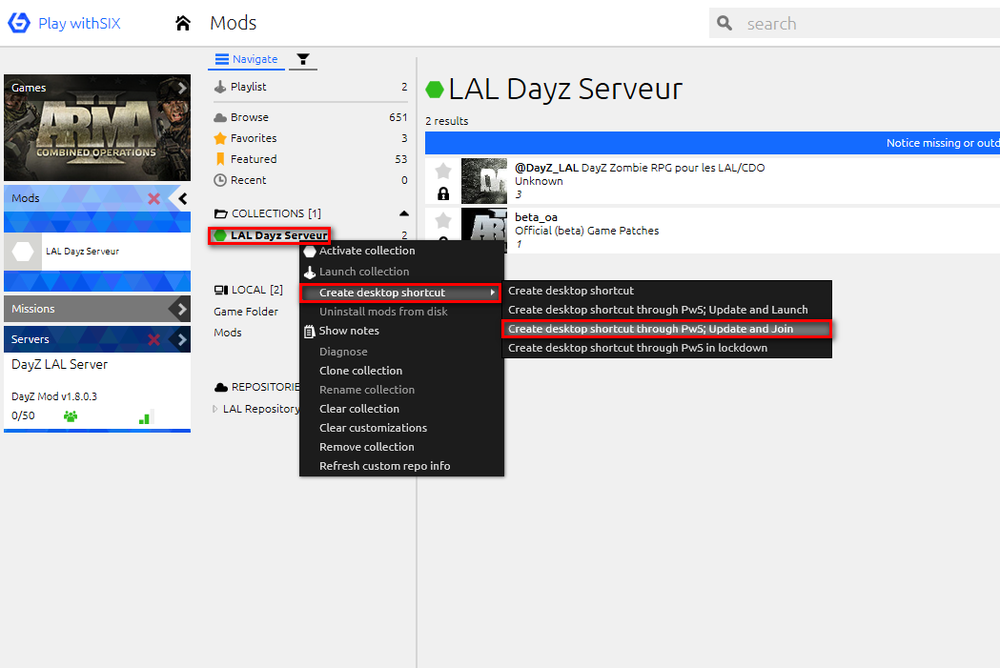Click the LOCAL computer icon
Screen dimensions: 1000x668
click(x=221, y=290)
